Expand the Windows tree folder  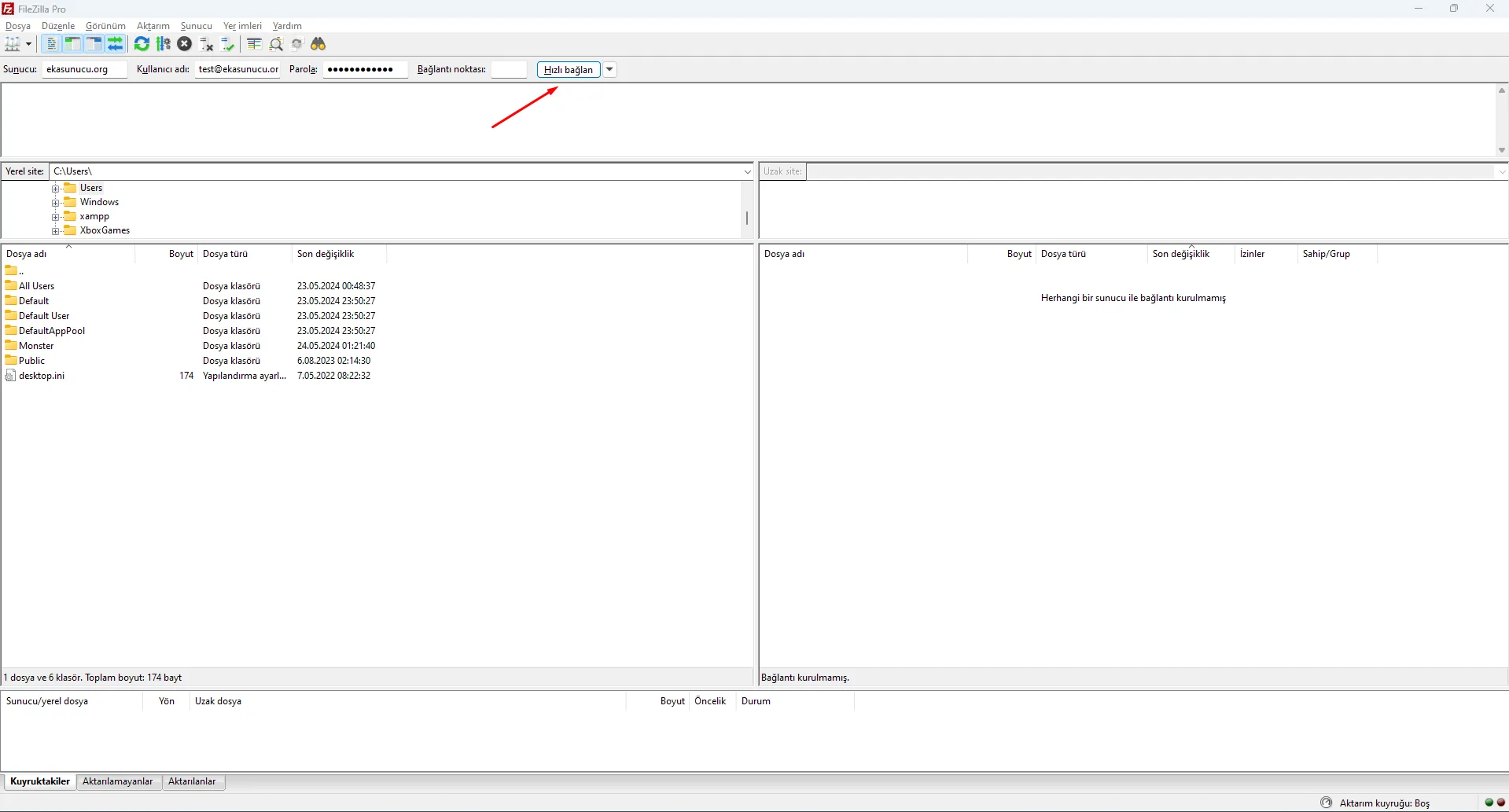[x=56, y=203]
